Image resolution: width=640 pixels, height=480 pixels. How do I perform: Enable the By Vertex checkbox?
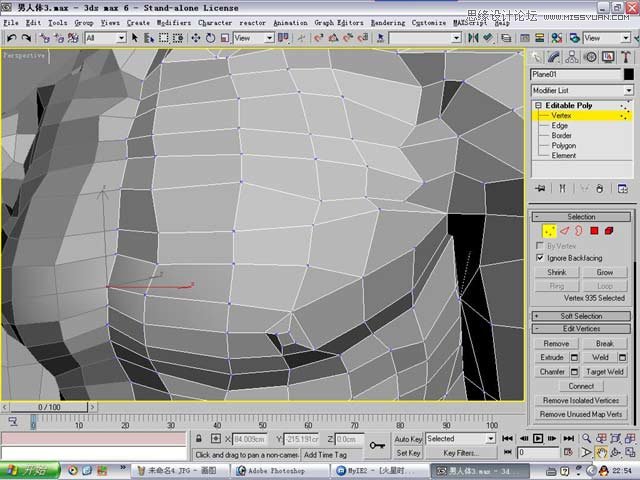pos(540,246)
